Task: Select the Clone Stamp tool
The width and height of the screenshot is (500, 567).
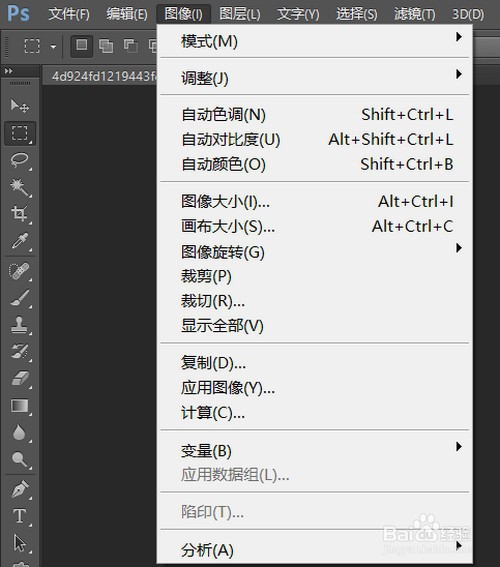Action: coord(20,325)
